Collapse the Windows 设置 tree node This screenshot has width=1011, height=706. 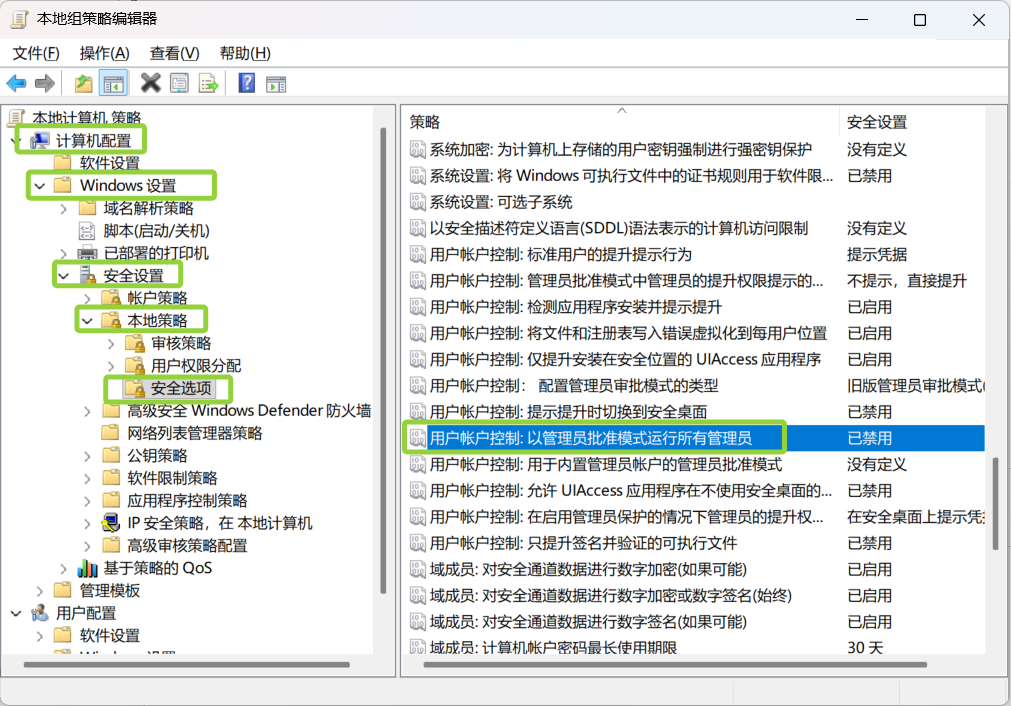[40, 186]
